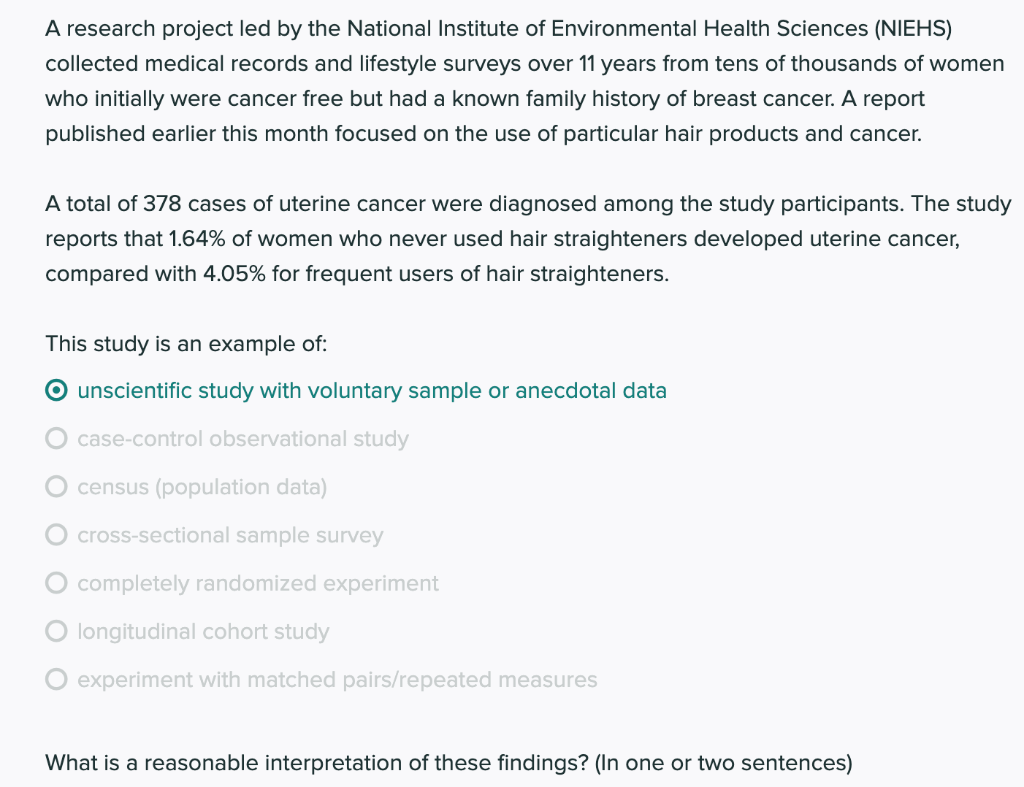Click 'This study is an example of:' prompt
The height and width of the screenshot is (787, 1024).
click(x=186, y=344)
